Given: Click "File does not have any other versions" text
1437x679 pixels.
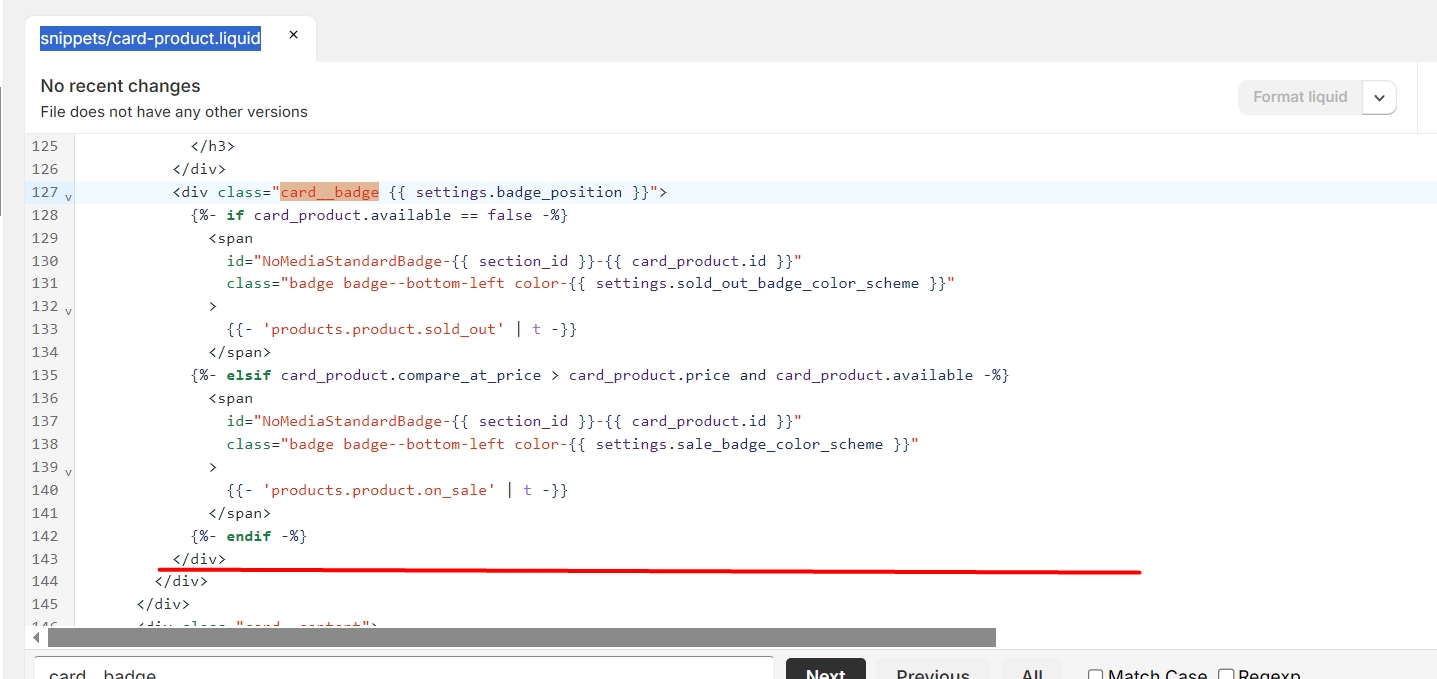Looking at the screenshot, I should [x=174, y=112].
